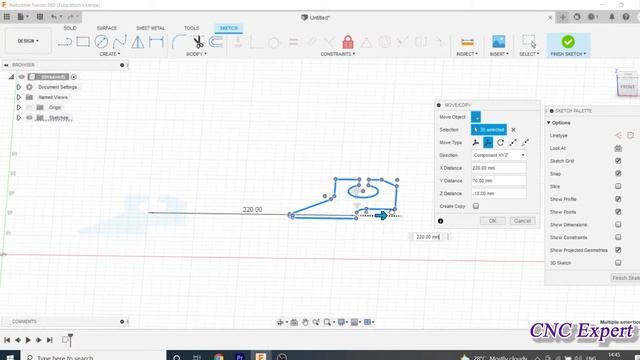Viewport: 640px width, 360px height.
Task: Select the Circle sketch tool
Action: [101, 42]
